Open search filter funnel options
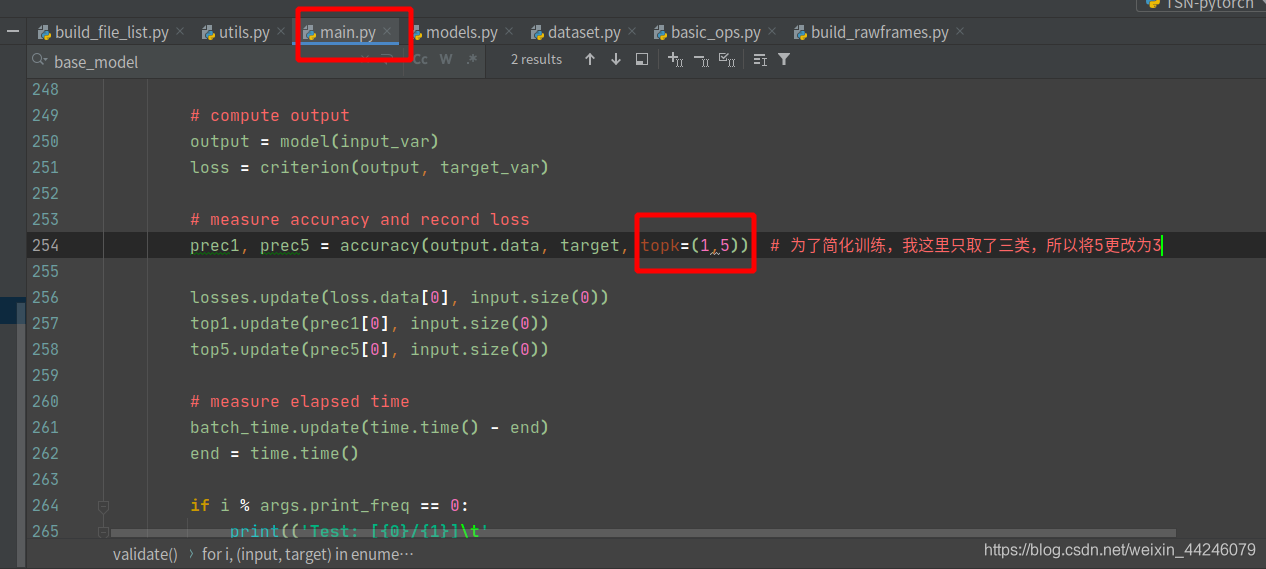 click(784, 60)
